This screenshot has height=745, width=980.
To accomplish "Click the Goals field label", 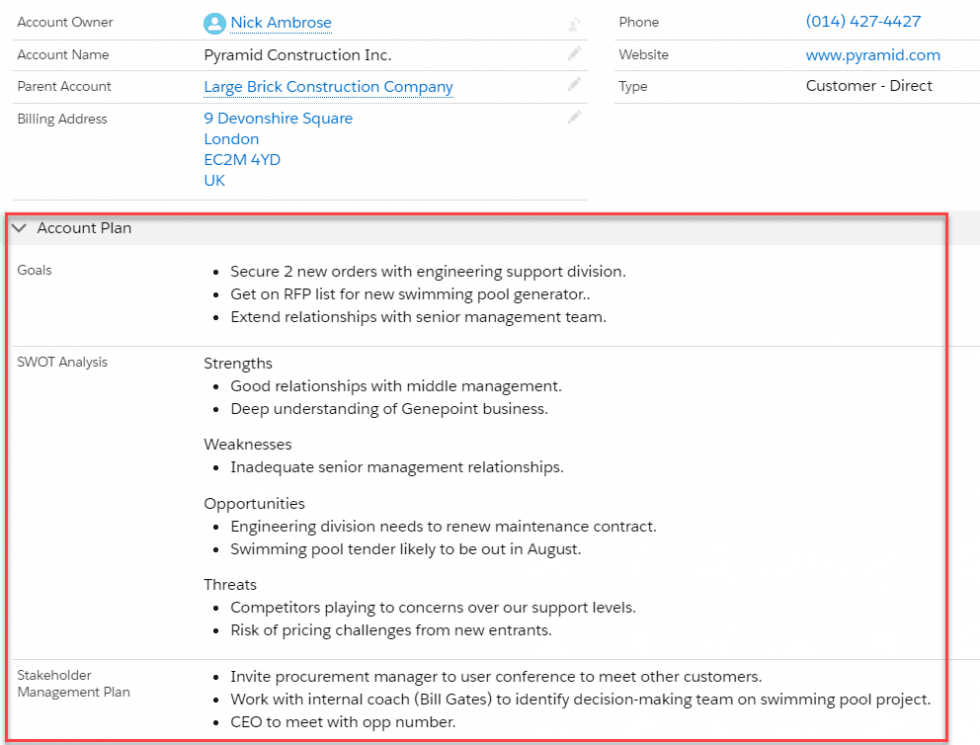I will tap(34, 270).
